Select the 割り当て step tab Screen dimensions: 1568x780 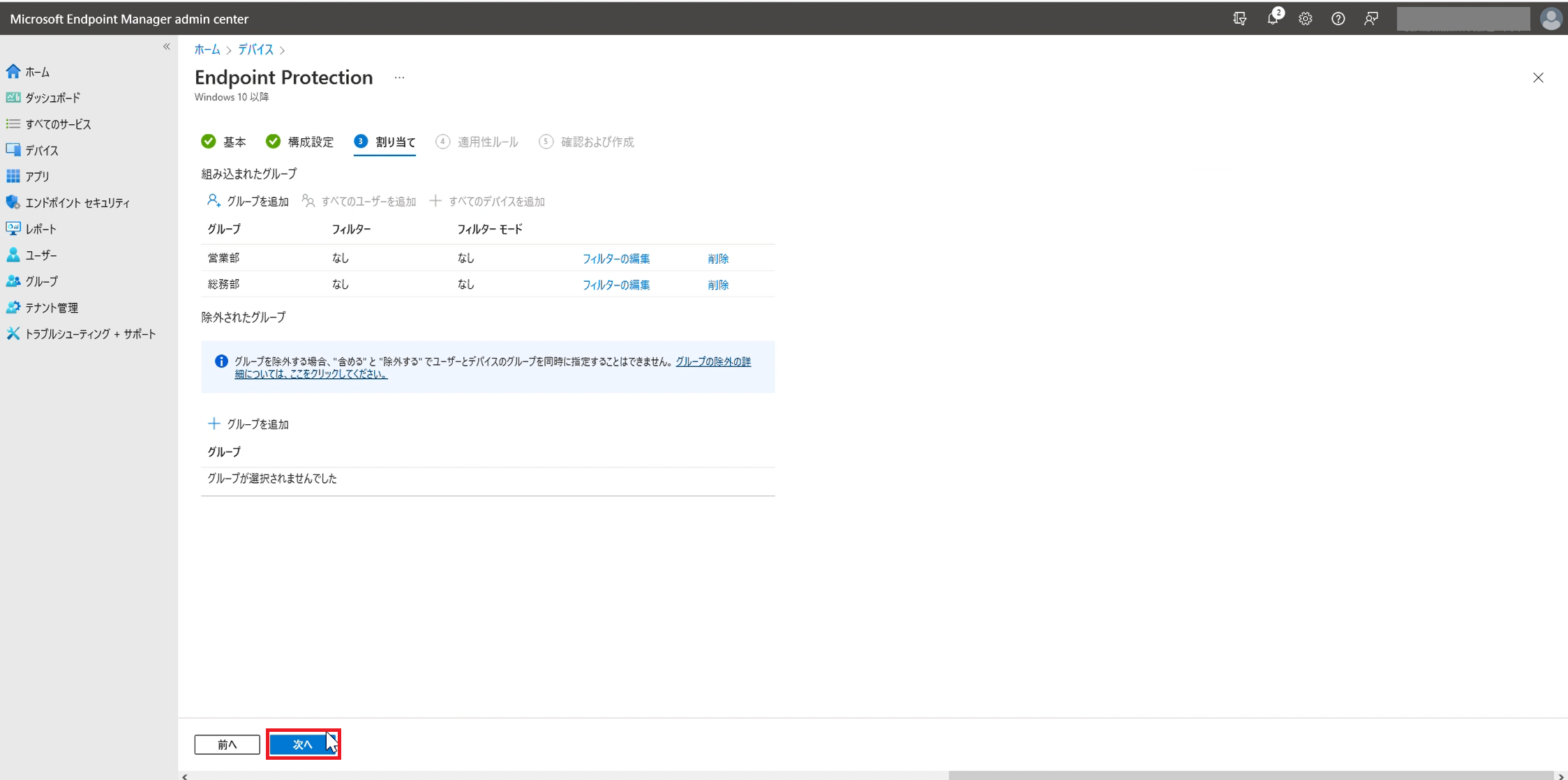tap(384, 142)
